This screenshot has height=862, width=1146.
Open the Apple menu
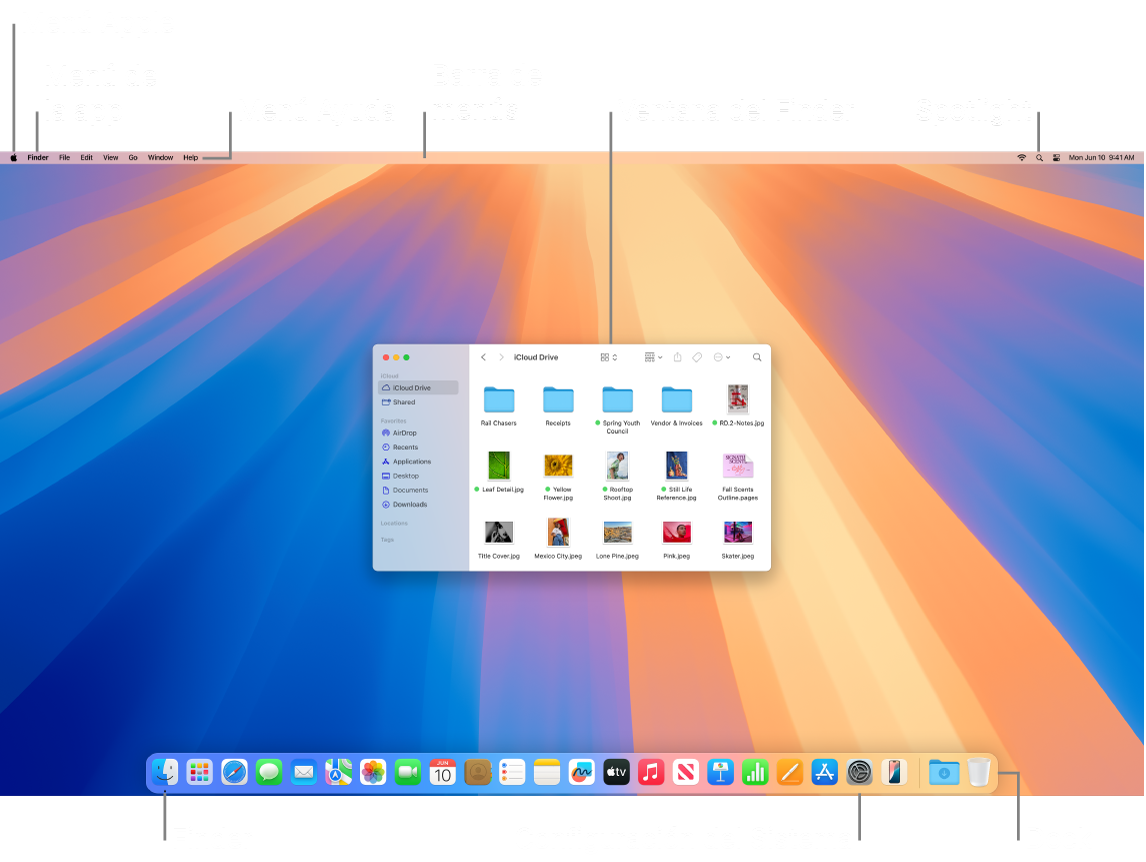pos(13,157)
